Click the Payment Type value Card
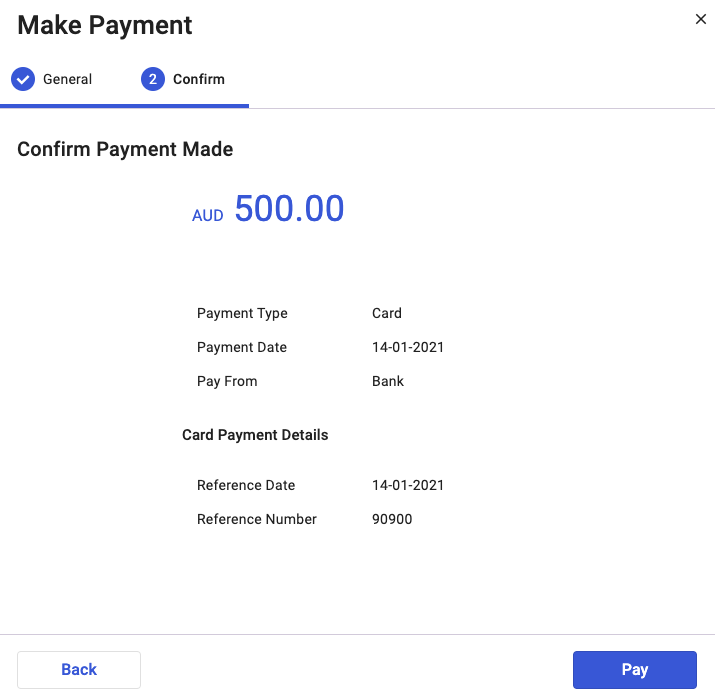Screen dimensions: 715x696 [387, 313]
